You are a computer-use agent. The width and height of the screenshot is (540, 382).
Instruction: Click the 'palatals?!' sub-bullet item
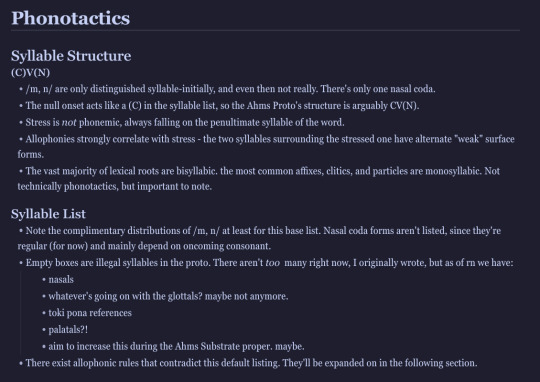coord(68,330)
